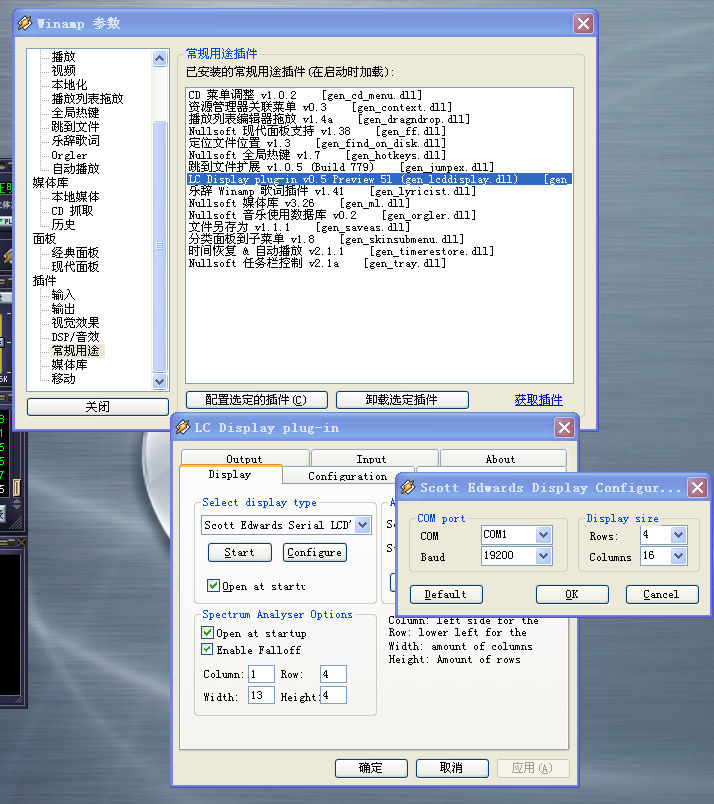Open the Rows dropdown
This screenshot has width=714, height=804.
678,535
